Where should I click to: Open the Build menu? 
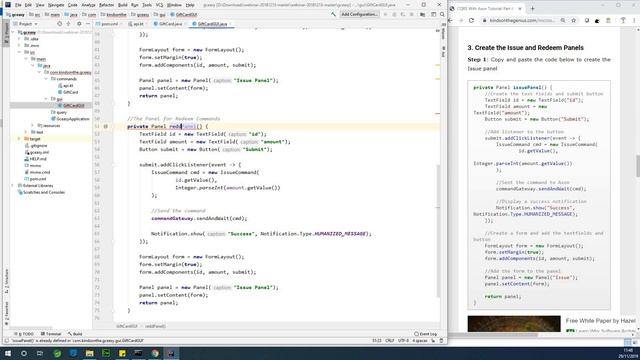click(122, 5)
